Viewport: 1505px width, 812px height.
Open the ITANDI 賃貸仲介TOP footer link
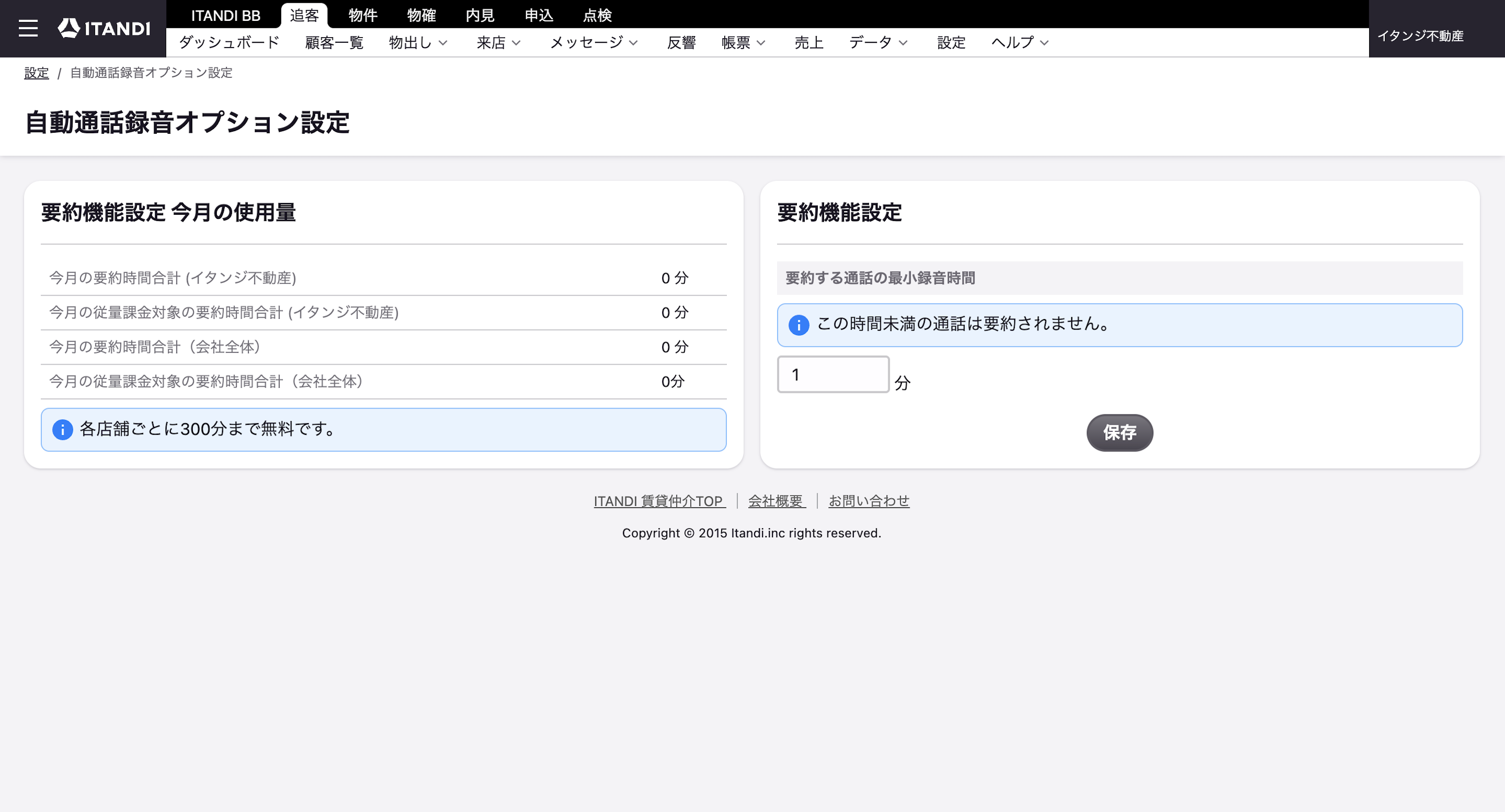659,501
